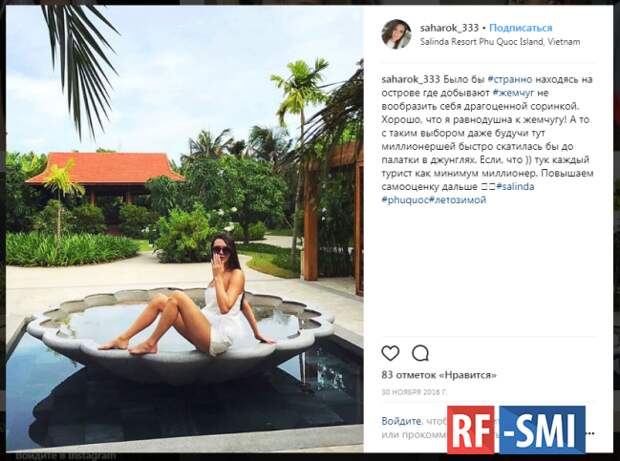The width and height of the screenshot is (620, 461).
Task: Click the Войдите login link
Action: (x=402, y=421)
